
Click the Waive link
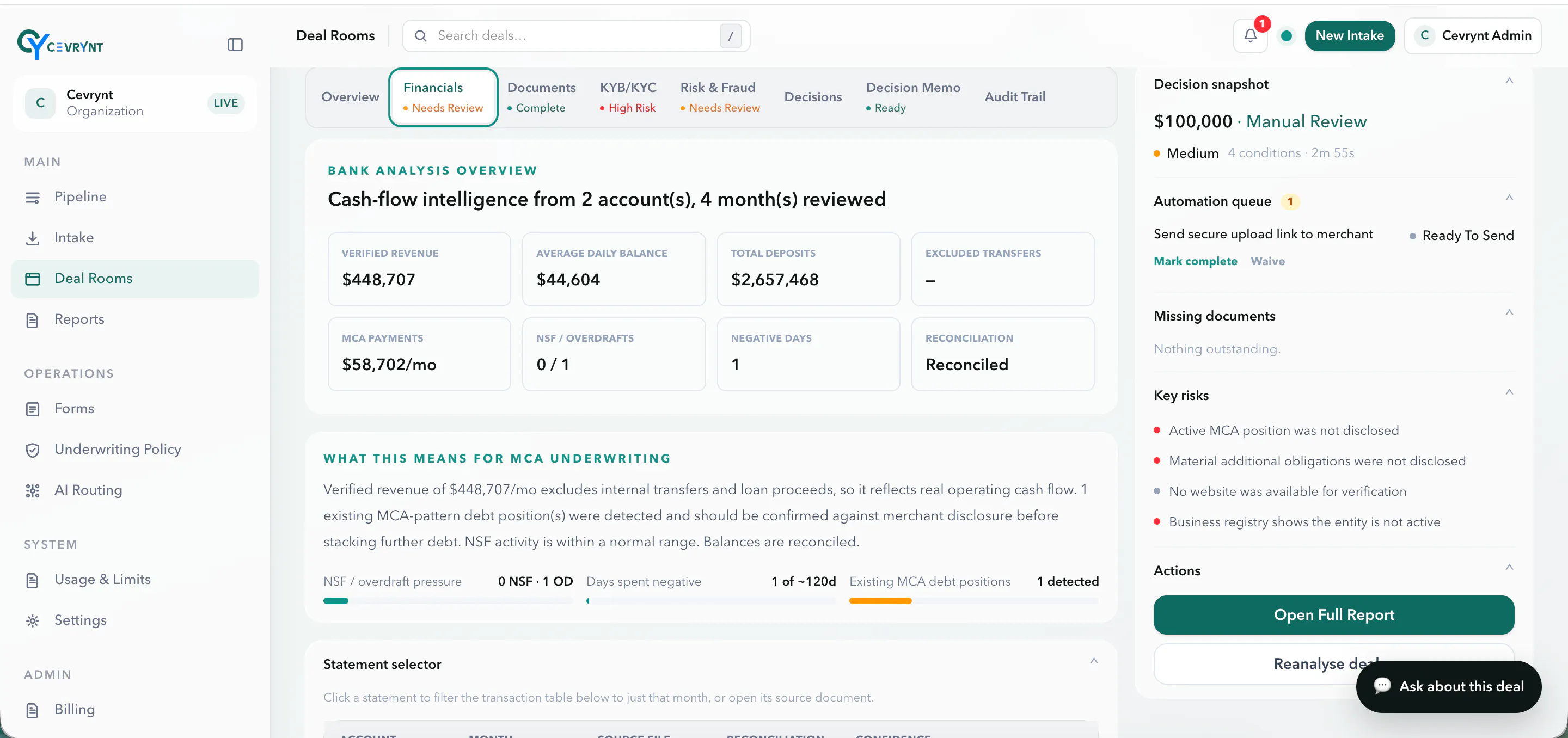[1267, 261]
